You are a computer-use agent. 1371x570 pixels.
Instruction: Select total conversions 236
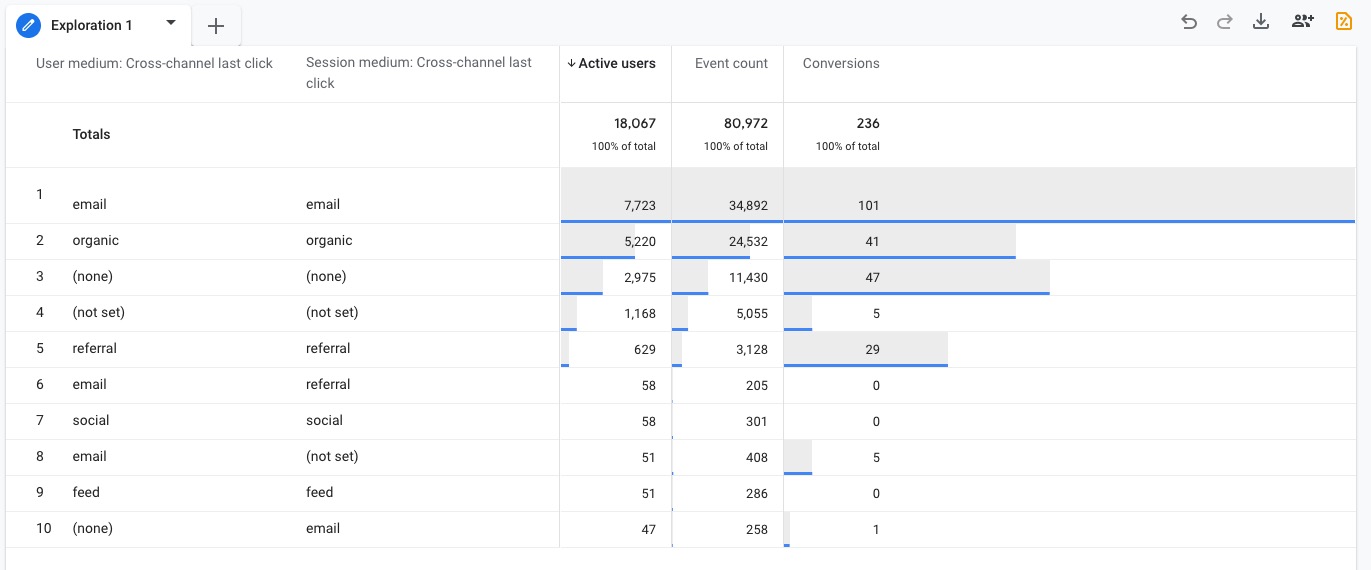pos(868,124)
